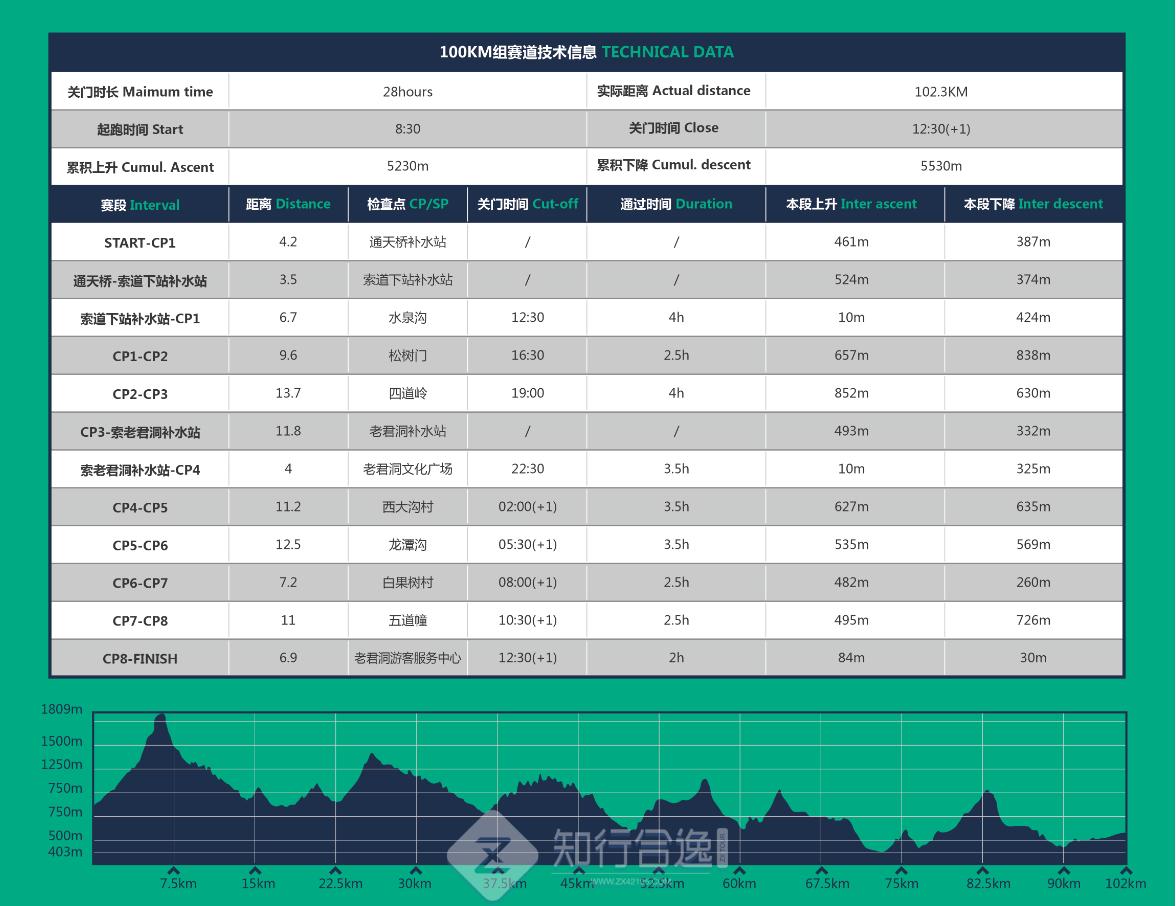Click the CP8-FINISH row label
This screenshot has height=906, width=1176.
(140, 659)
